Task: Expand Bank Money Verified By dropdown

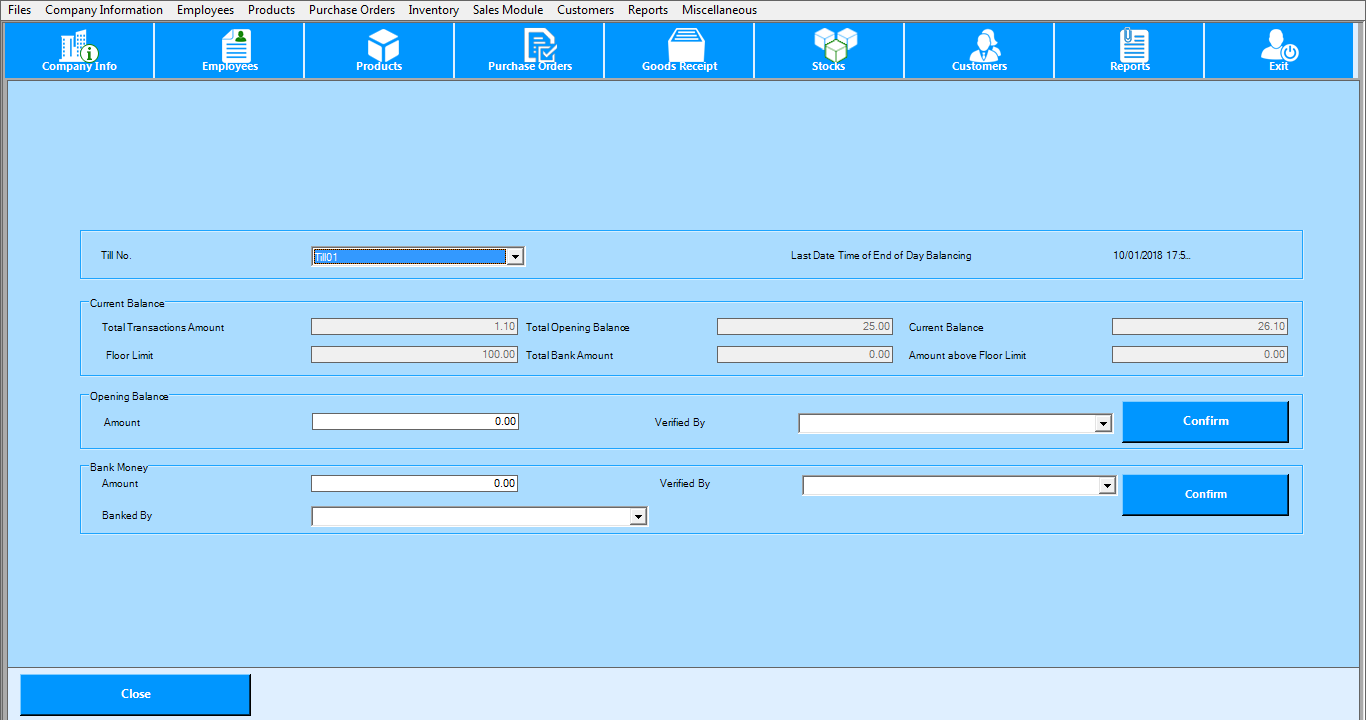Action: click(1107, 486)
